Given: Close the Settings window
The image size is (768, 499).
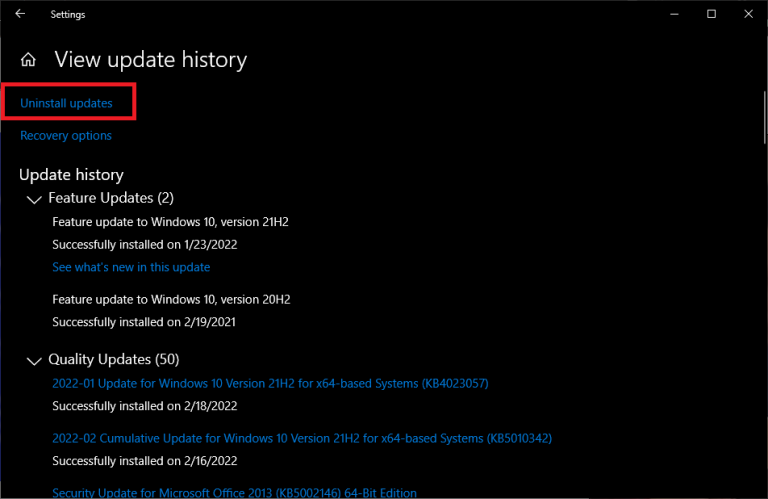Looking at the screenshot, I should click(x=748, y=14).
